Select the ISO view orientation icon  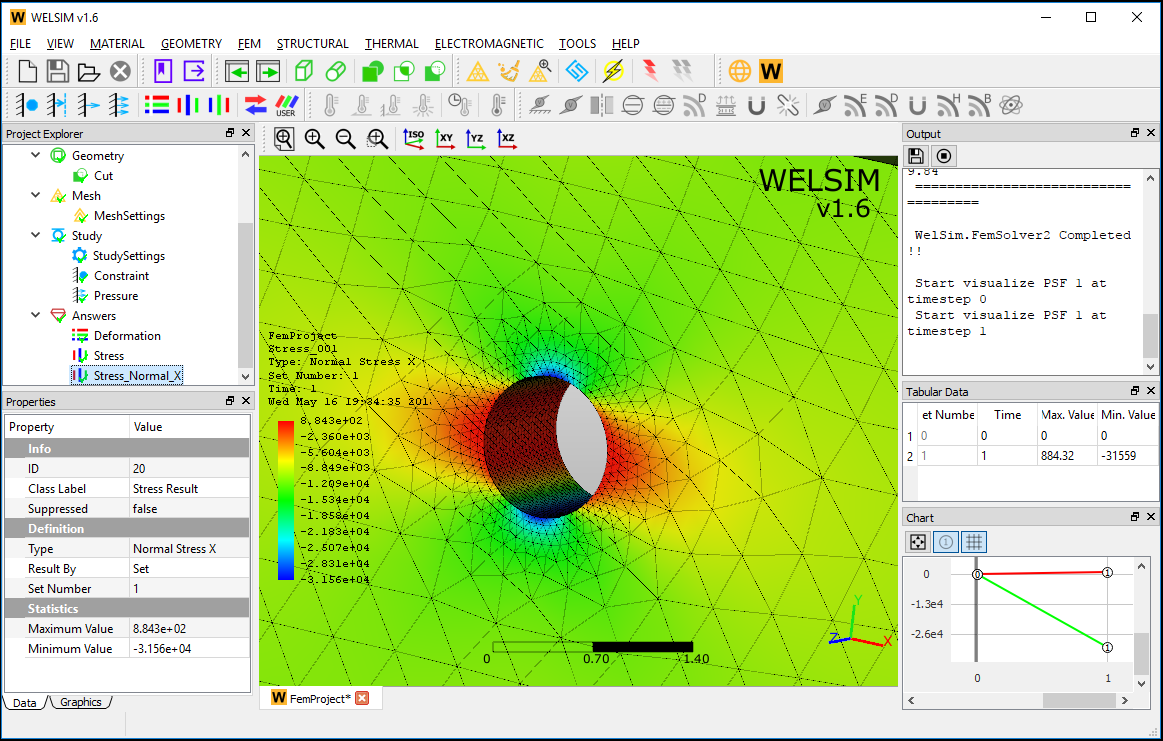point(414,139)
